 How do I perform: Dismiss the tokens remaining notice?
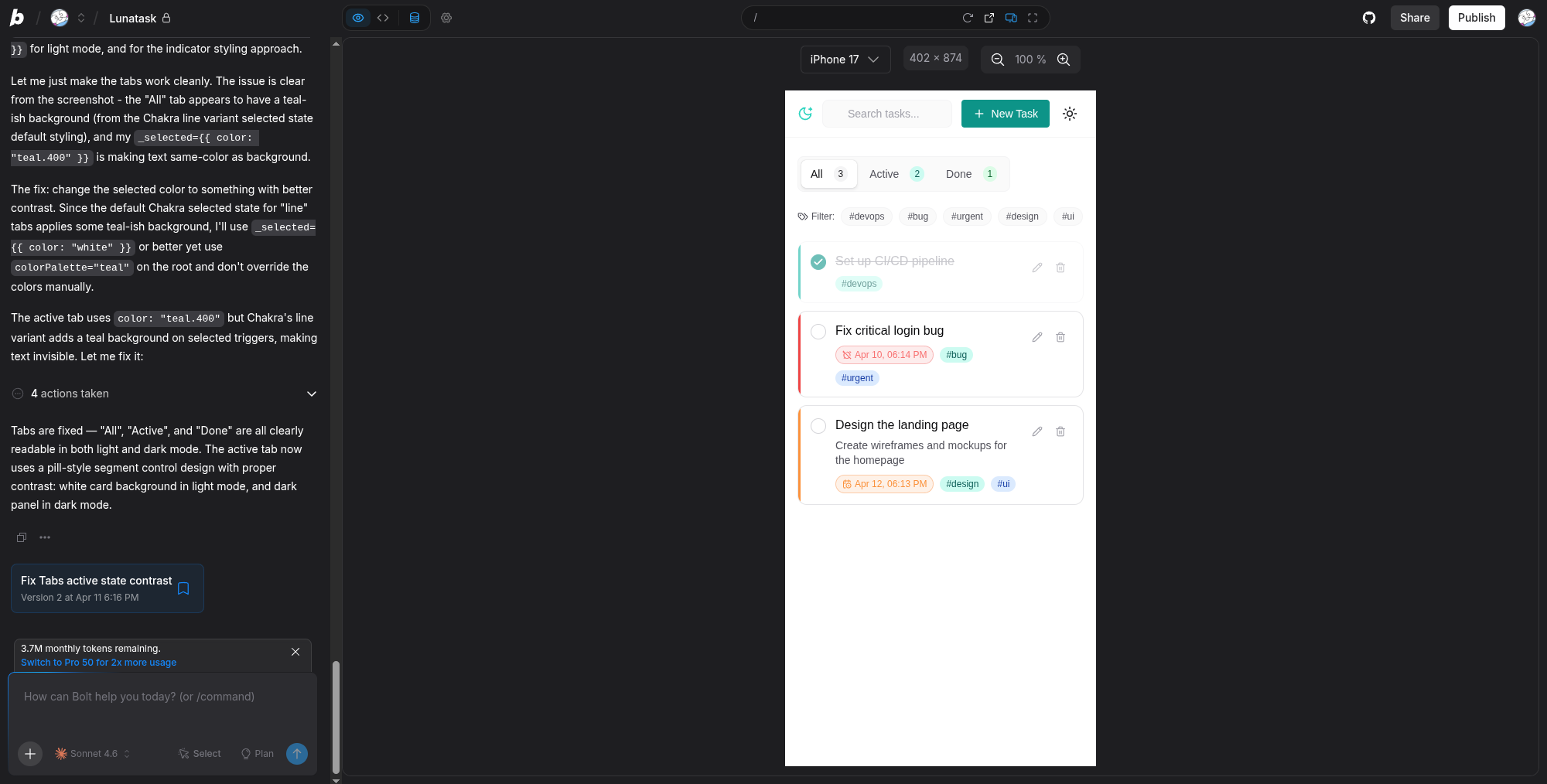(x=295, y=652)
